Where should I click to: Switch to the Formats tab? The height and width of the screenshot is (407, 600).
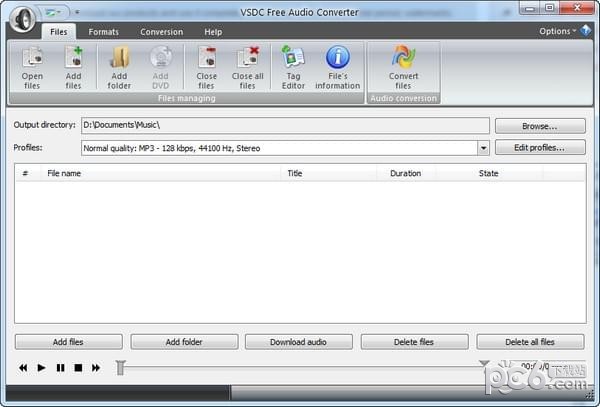(x=103, y=32)
